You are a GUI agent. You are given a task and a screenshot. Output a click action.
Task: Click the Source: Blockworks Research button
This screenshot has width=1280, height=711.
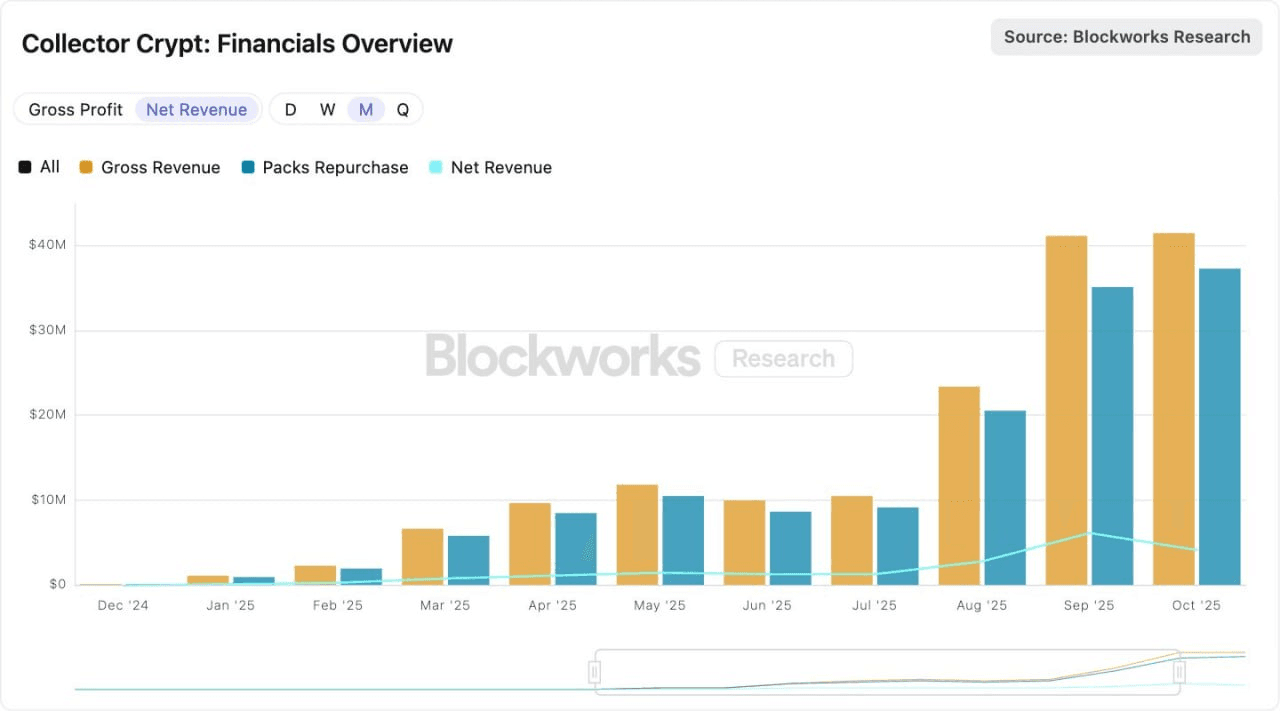[x=1126, y=36]
